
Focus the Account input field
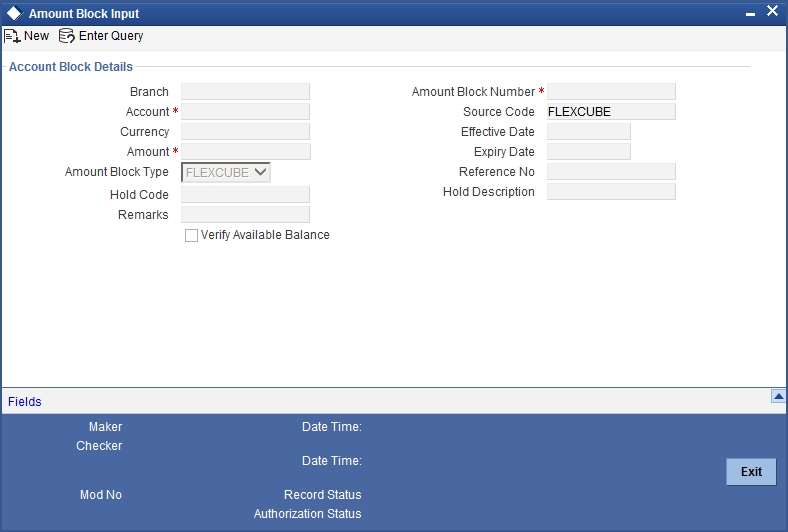click(x=245, y=112)
